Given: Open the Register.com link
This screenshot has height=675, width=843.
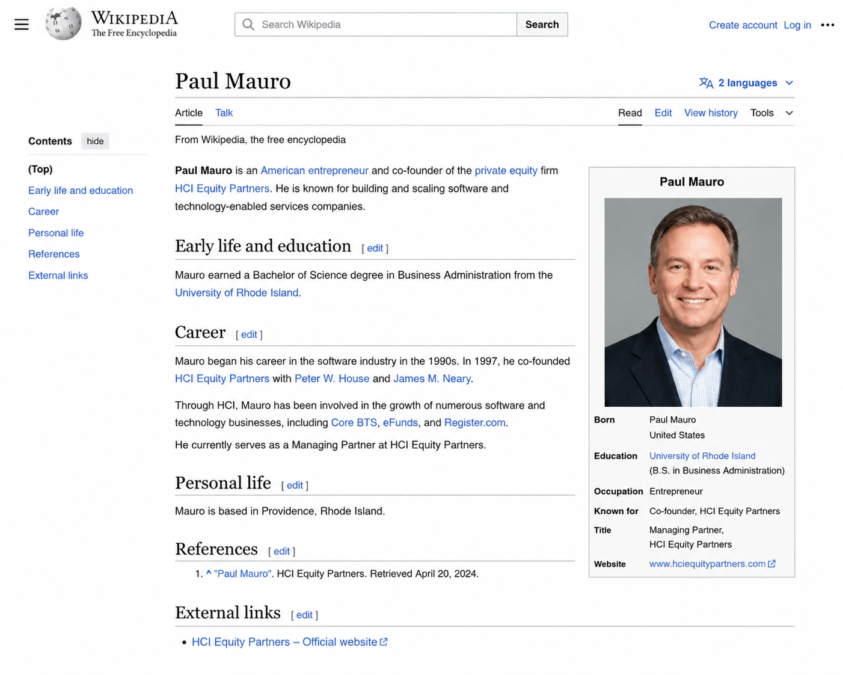Looking at the screenshot, I should [475, 422].
